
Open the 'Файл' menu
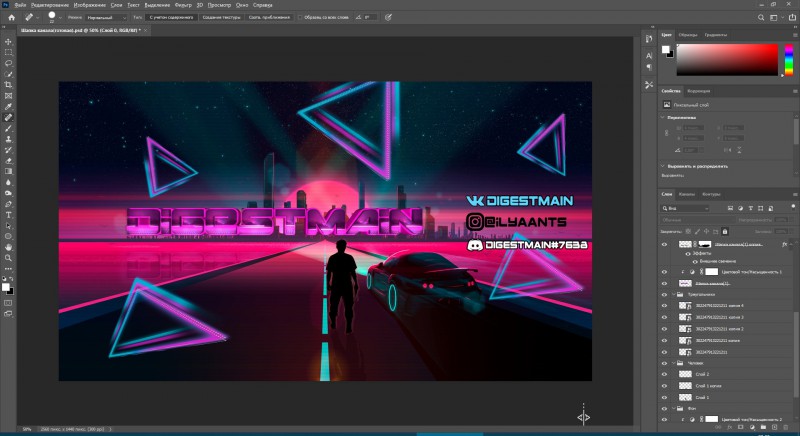pyautogui.click(x=20, y=5)
